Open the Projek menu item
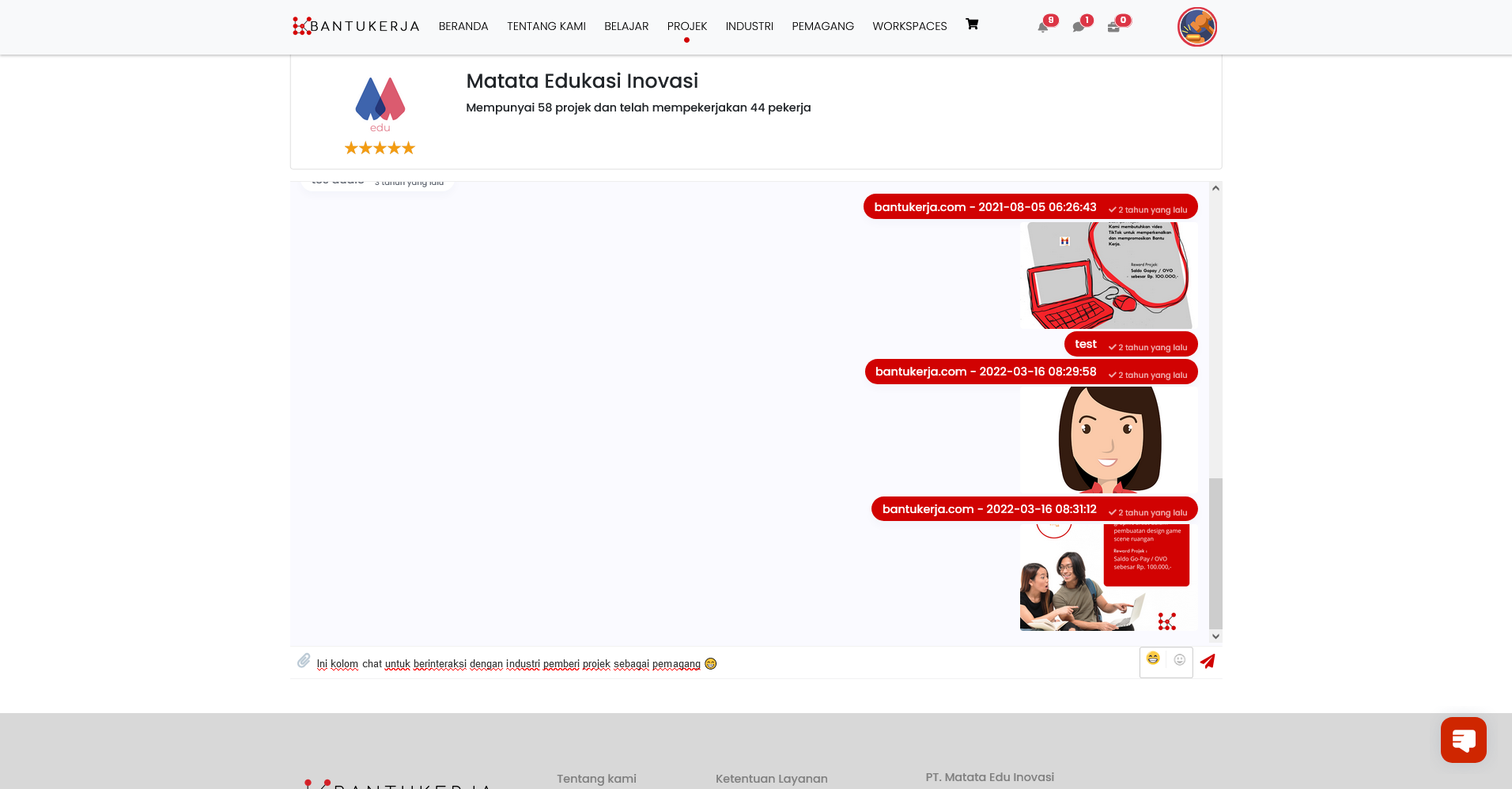The image size is (1512, 789). coord(686,26)
